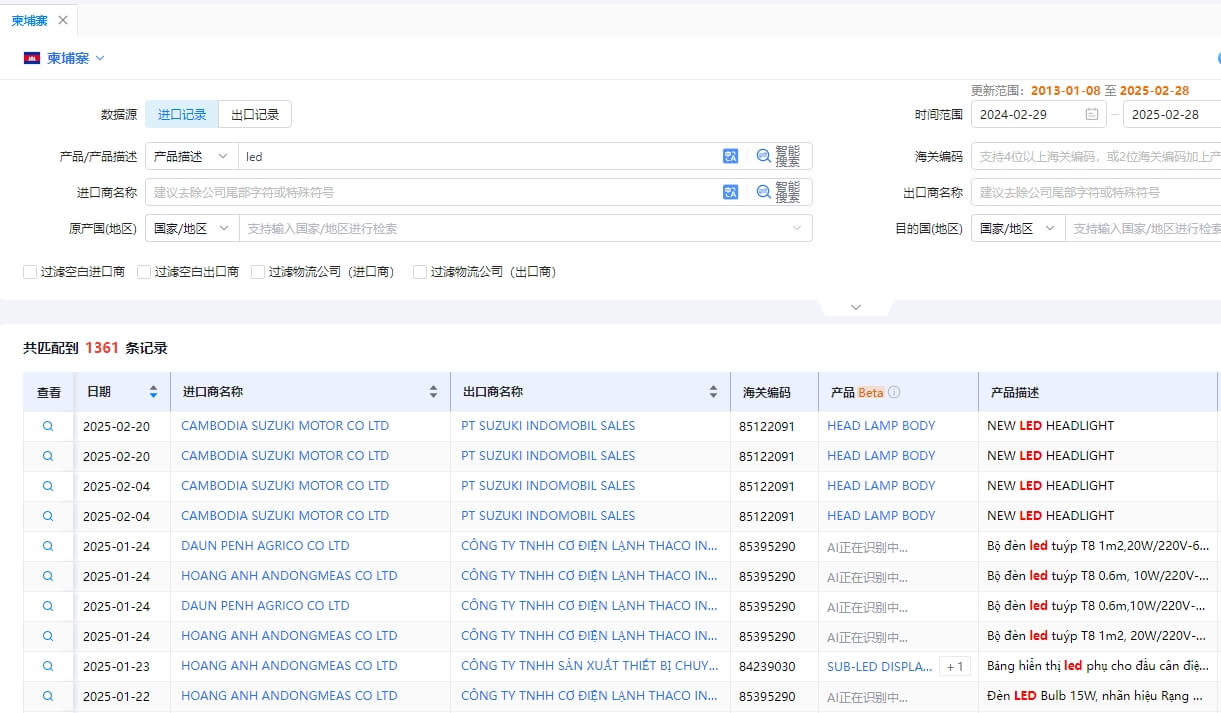Check 过滤空白出口商
Screen dimensions: 1221x713
[x=144, y=271]
